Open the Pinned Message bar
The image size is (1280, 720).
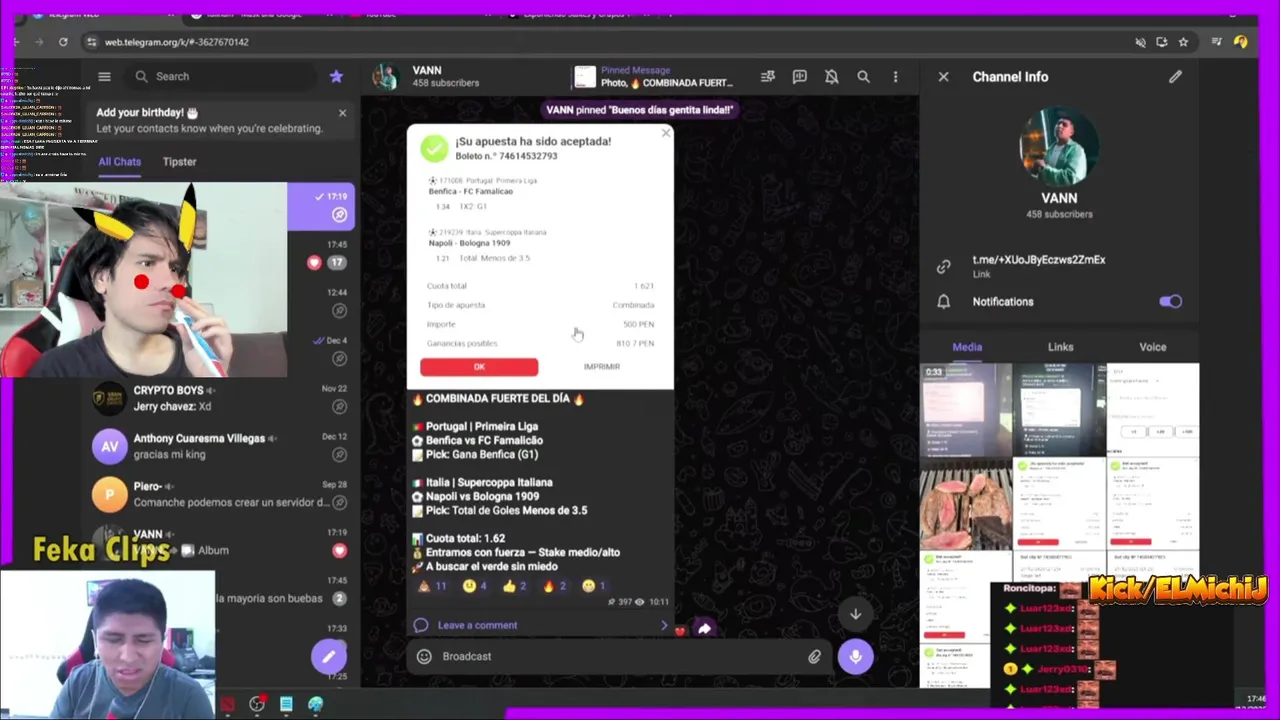(654, 76)
